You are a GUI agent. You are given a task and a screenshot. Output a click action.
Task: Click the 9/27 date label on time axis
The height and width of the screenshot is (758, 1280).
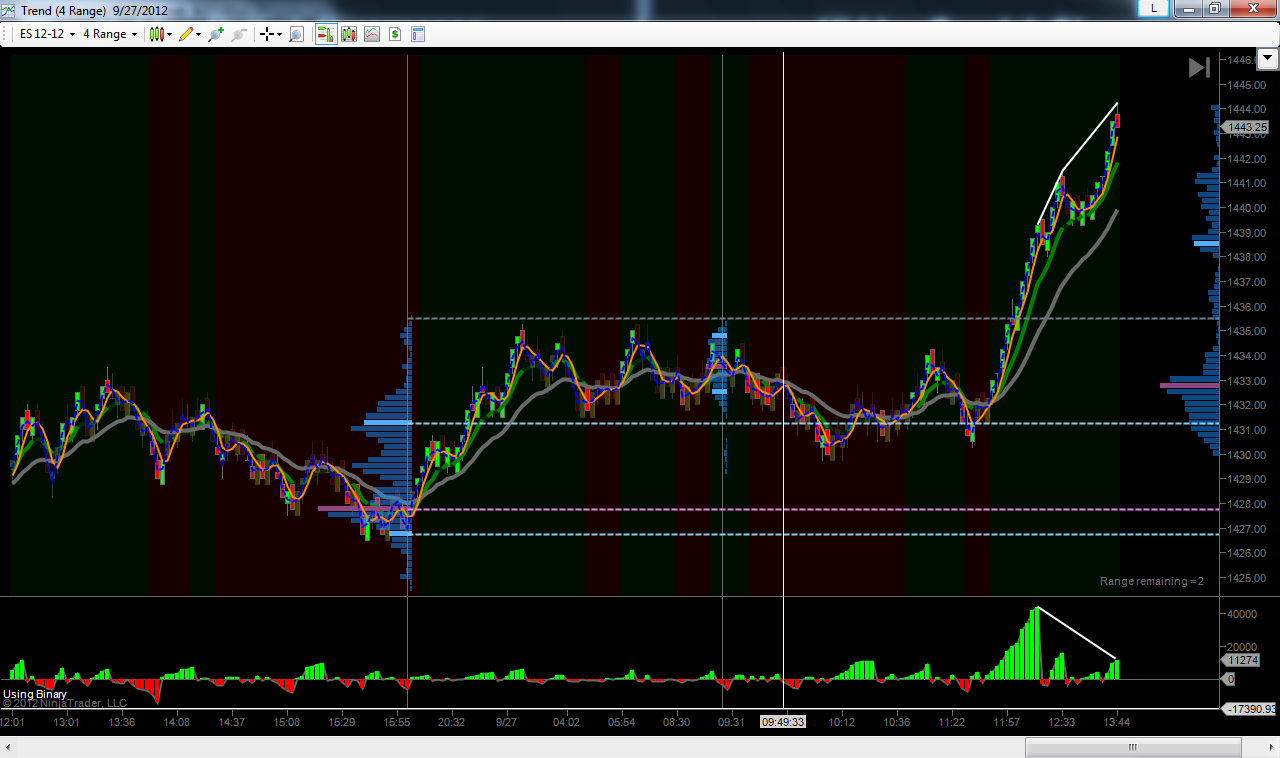[x=506, y=722]
